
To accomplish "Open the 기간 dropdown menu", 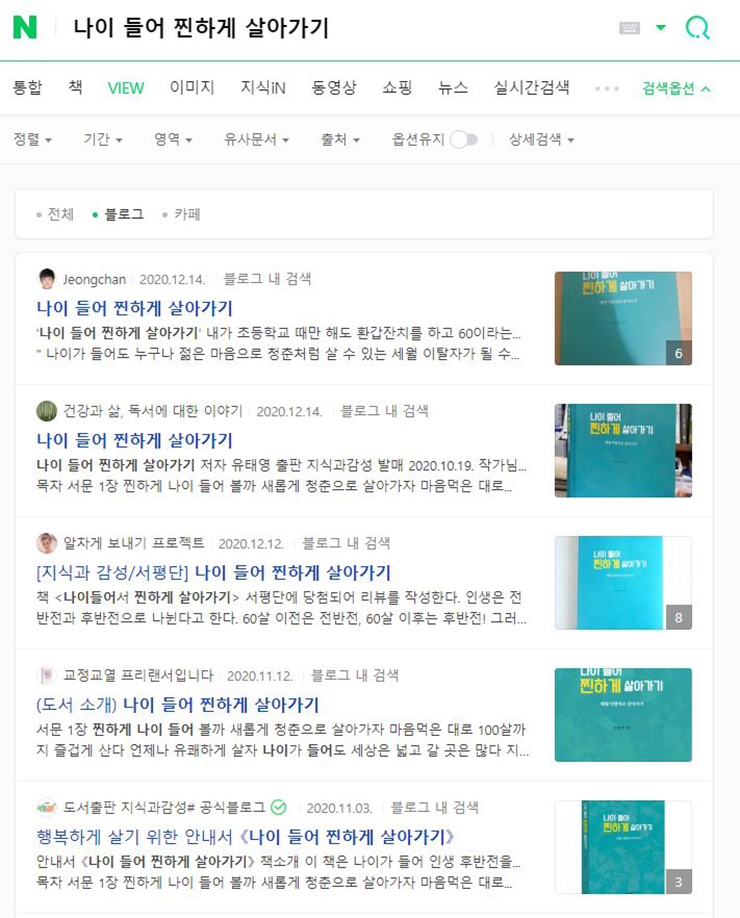I will coord(102,139).
